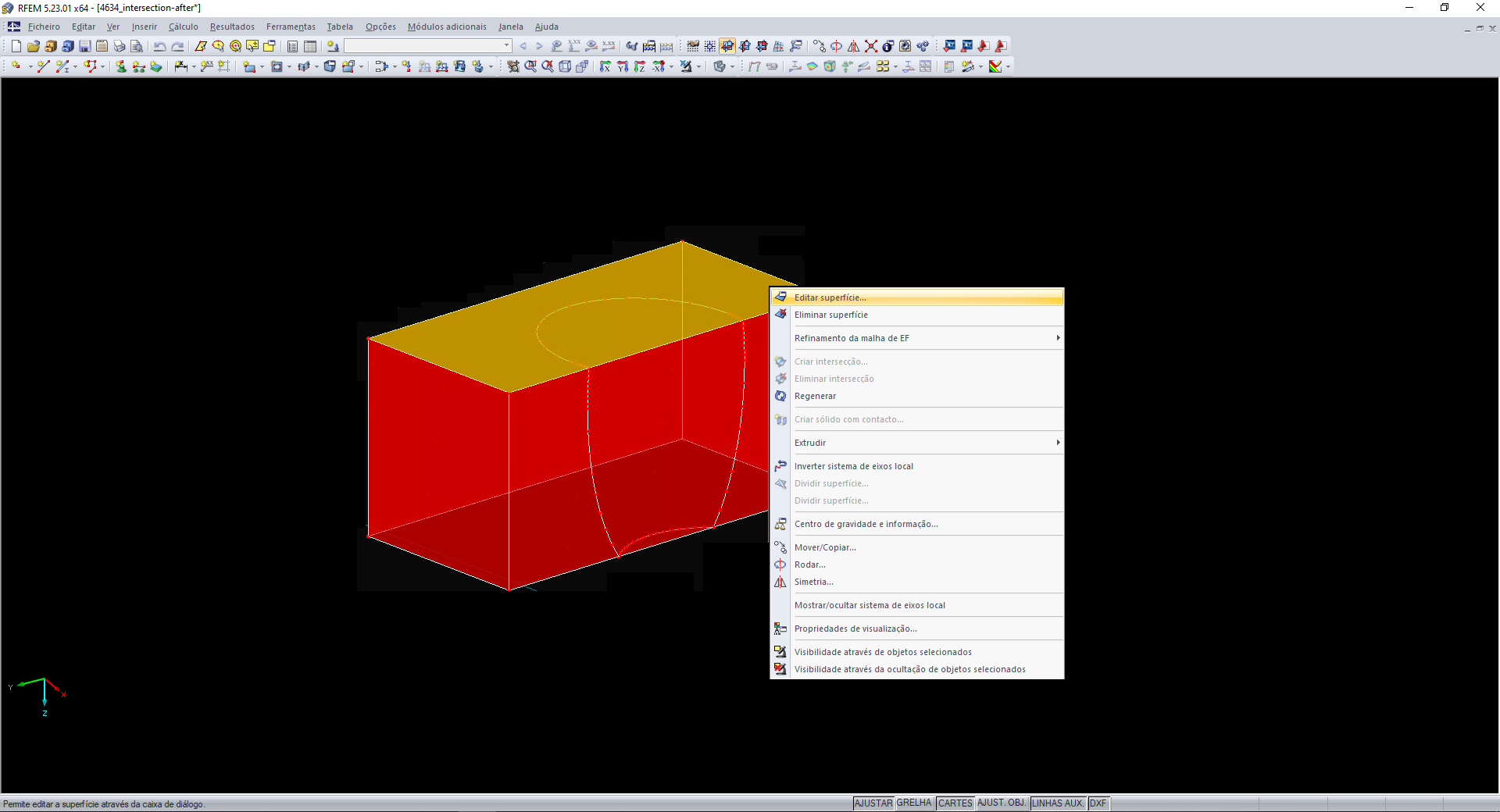Toggle LINHAS AUX. guidelines
The image size is (1500, 812).
(1058, 803)
